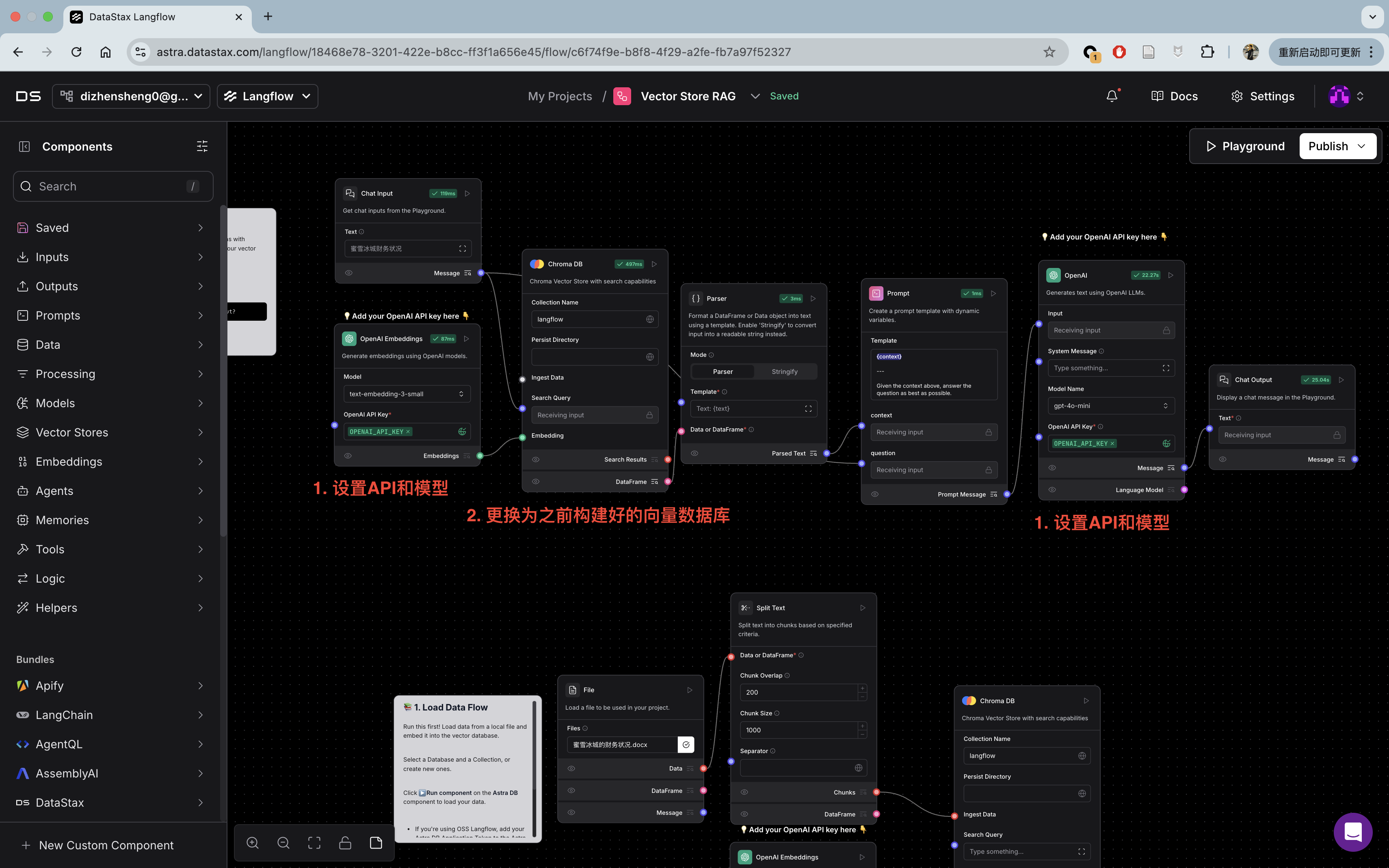Create New Custom Component
The height and width of the screenshot is (868, 1389).
tap(97, 845)
